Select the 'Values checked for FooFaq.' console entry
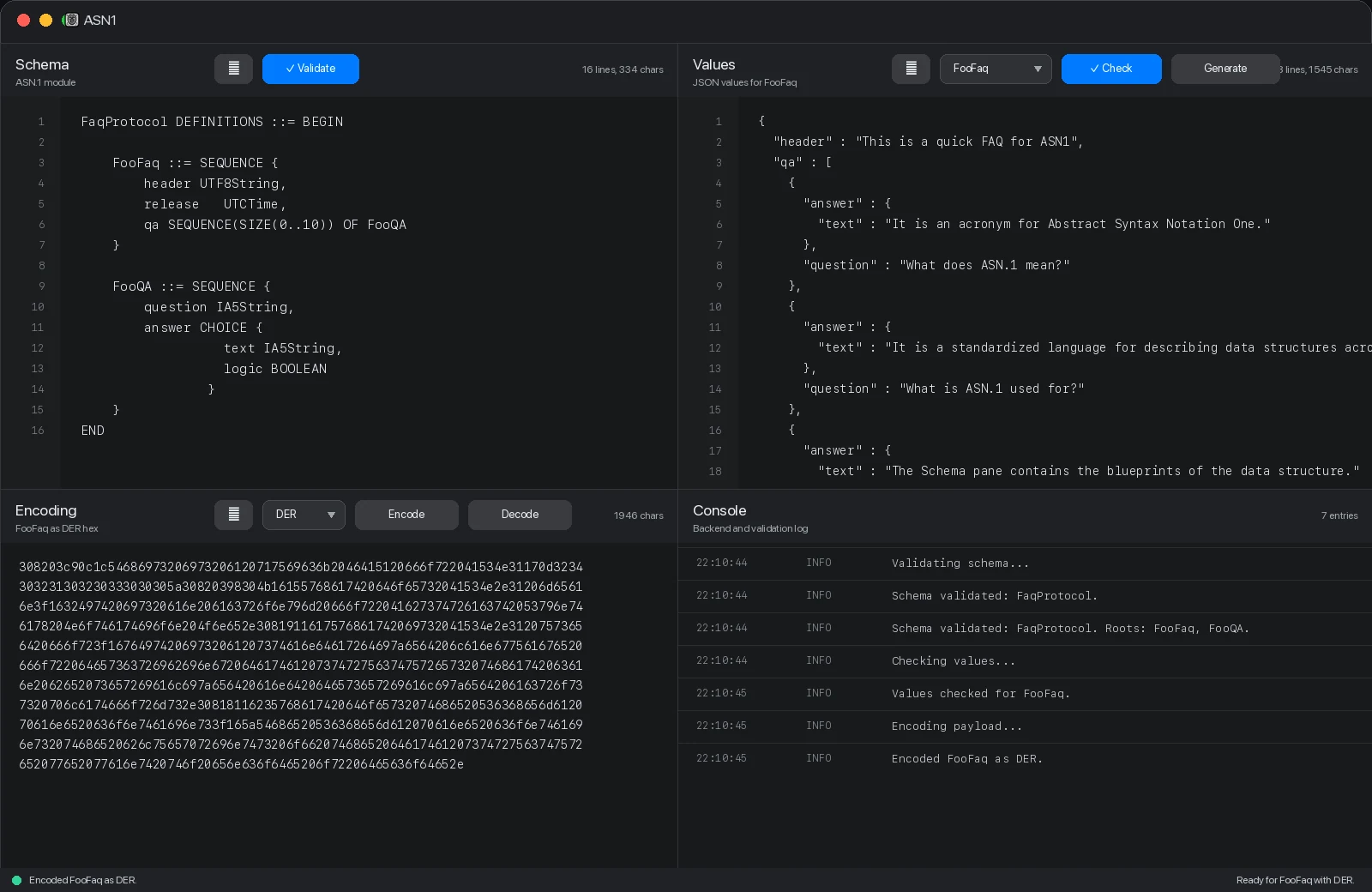Viewport: 1372px width, 892px height. pyautogui.click(x=1025, y=694)
